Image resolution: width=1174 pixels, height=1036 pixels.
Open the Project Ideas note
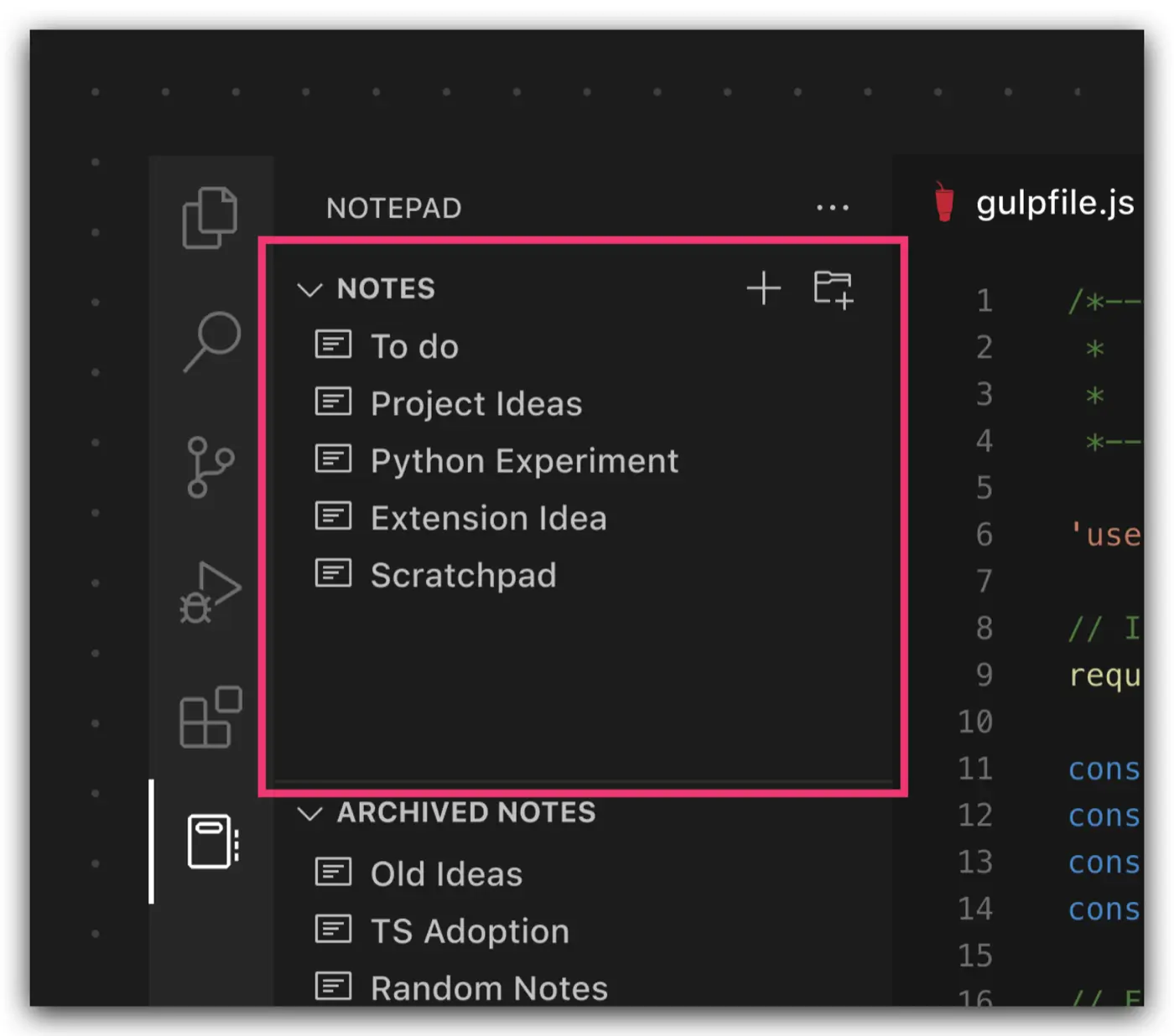click(475, 404)
